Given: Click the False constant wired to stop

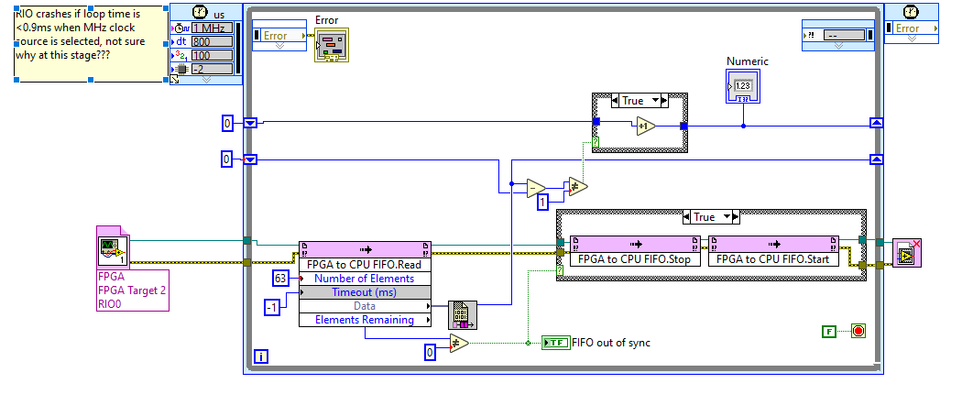Looking at the screenshot, I should coord(829,331).
